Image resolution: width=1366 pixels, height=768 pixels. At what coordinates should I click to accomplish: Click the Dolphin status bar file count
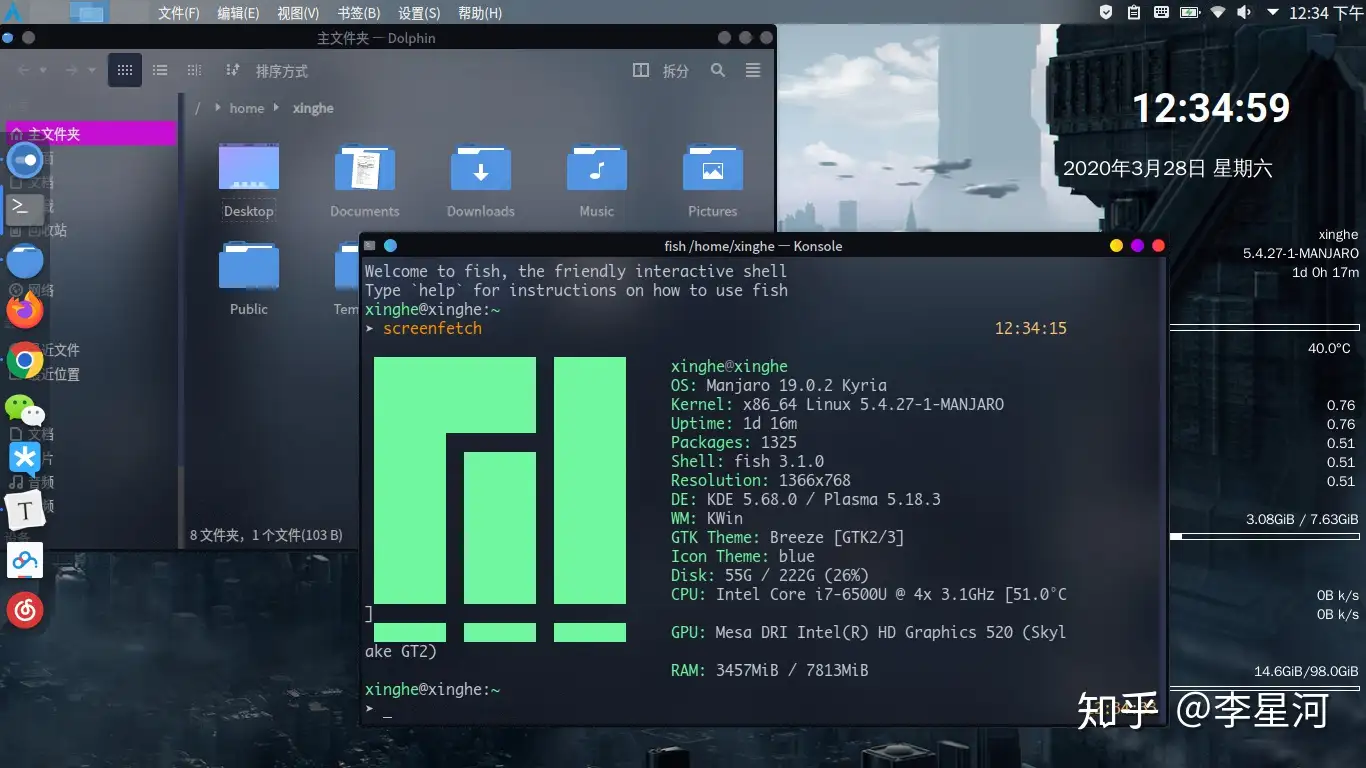pos(266,535)
